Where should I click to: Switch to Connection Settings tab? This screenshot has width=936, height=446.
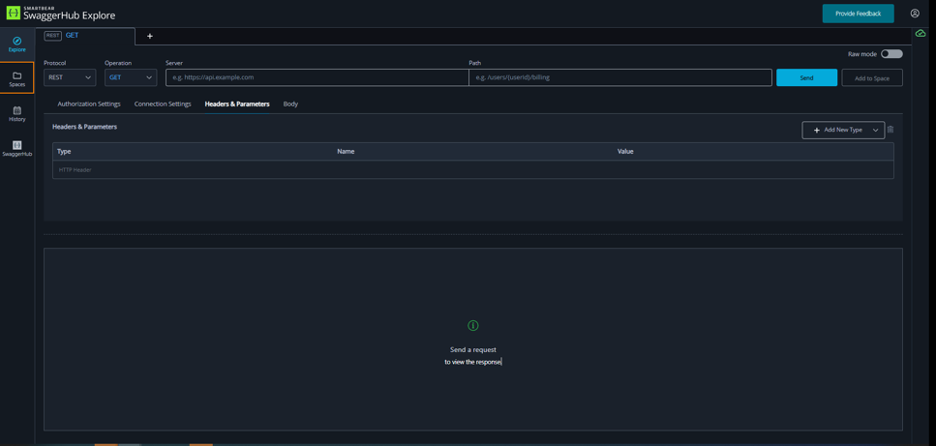(162, 104)
